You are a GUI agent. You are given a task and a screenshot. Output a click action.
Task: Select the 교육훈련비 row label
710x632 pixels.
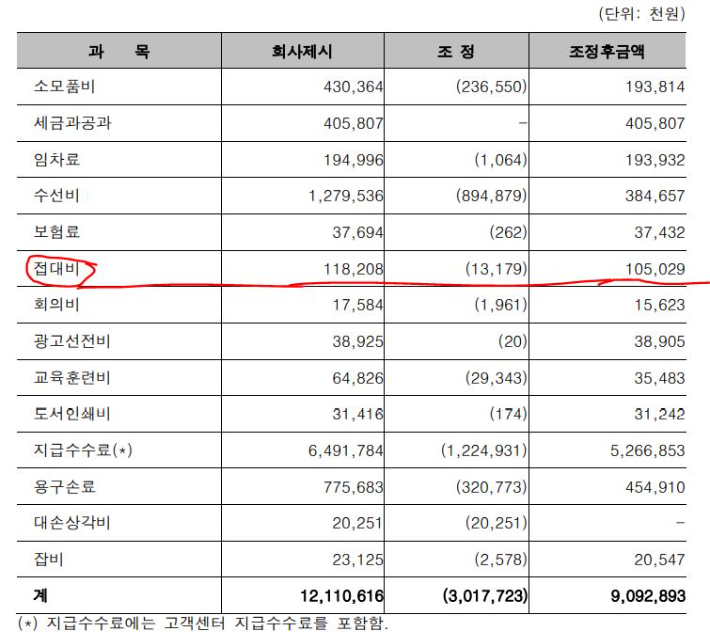72,378
